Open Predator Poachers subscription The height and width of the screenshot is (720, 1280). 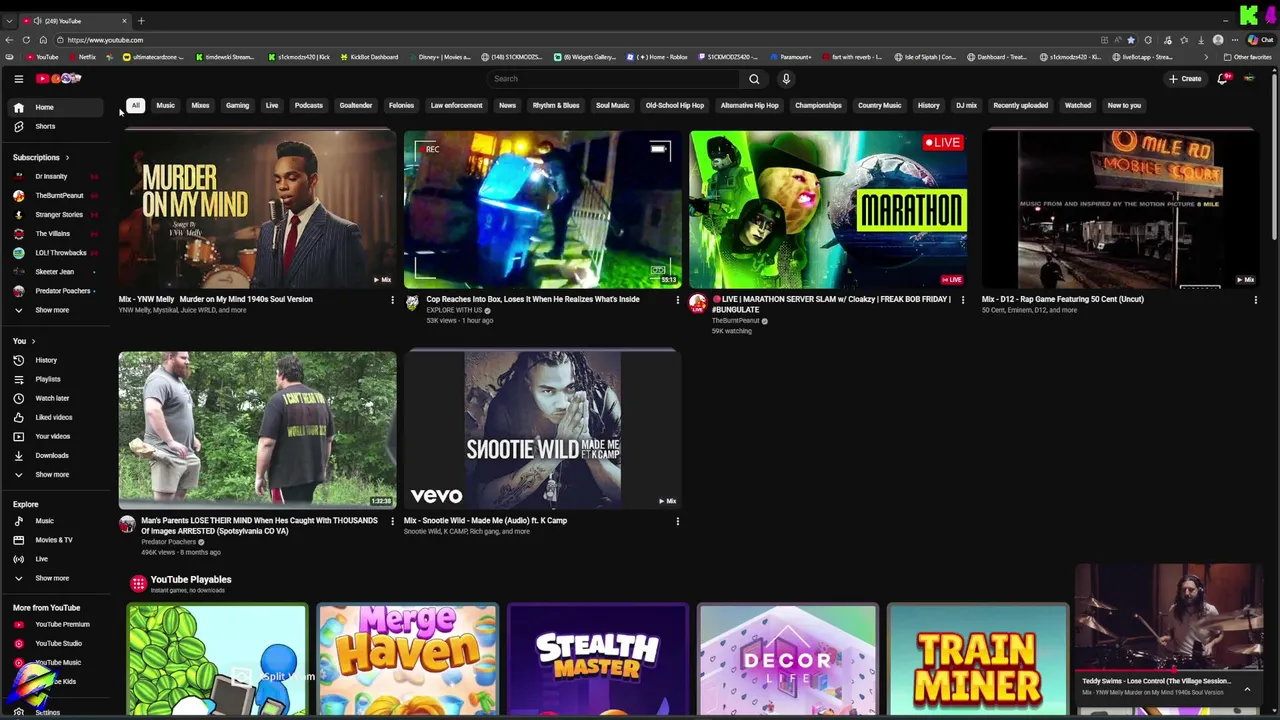(x=56, y=291)
